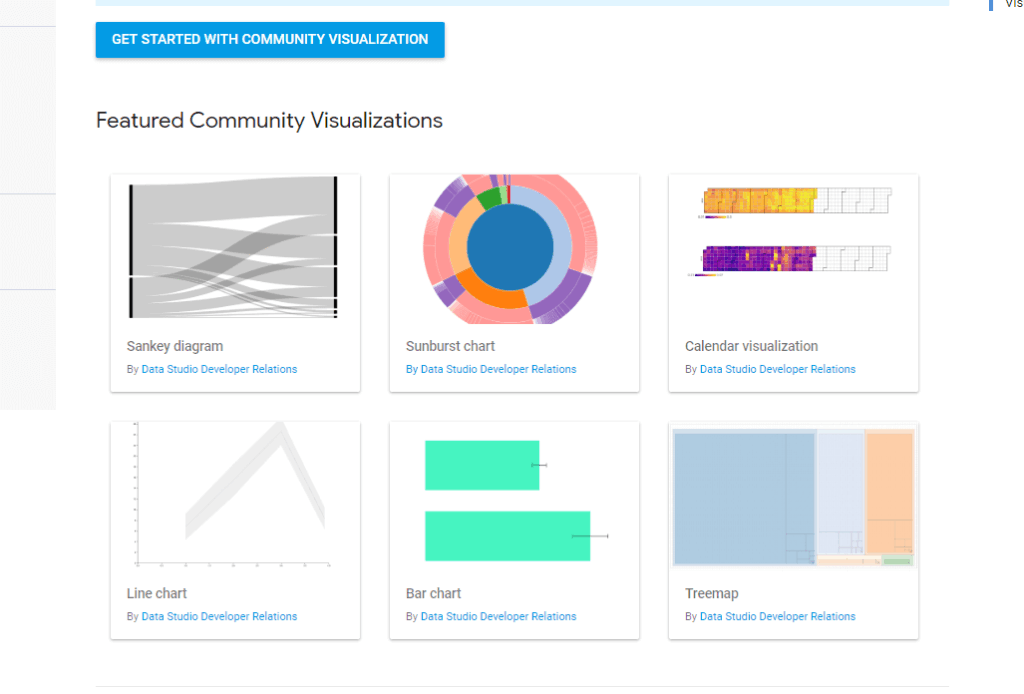
Task: Click the Sankey diagram card title
Action: 174,345
